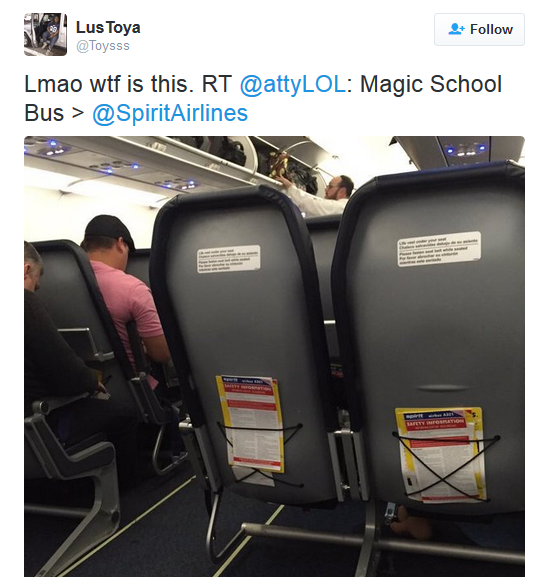Click the white placard on left seatback
Screen dimensions: 549x577
tap(229, 258)
